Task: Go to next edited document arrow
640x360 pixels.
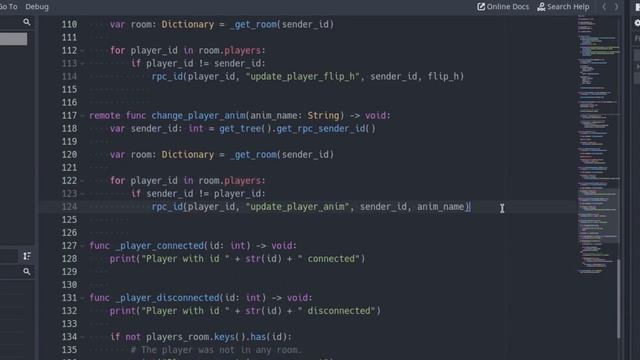Action: (616, 7)
